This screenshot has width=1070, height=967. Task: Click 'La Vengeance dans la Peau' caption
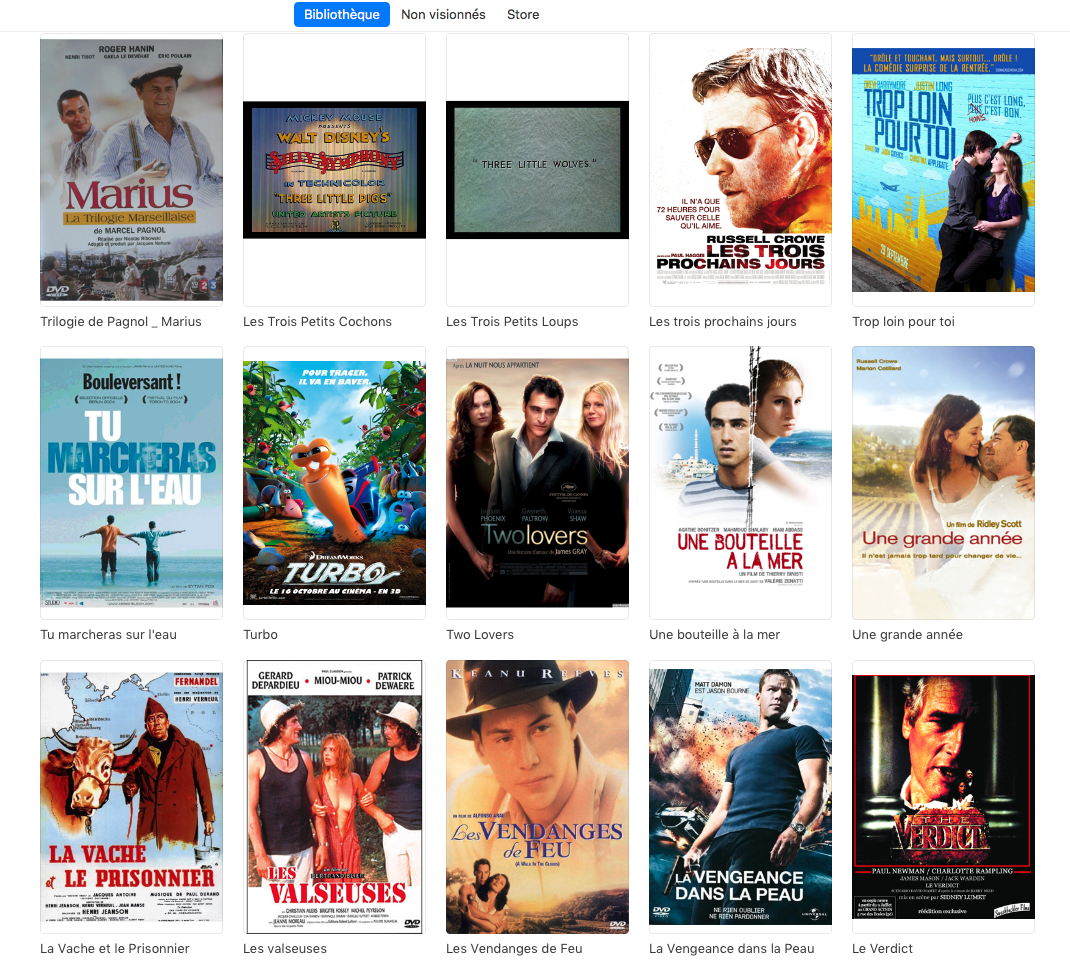point(732,949)
